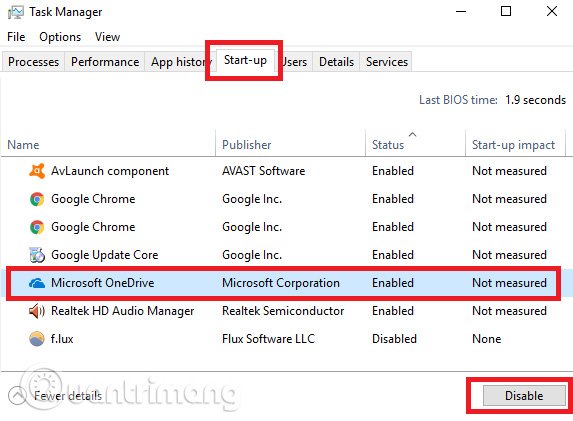
Task: Click the Microsoft OneDrive cloud icon
Action: 37,283
